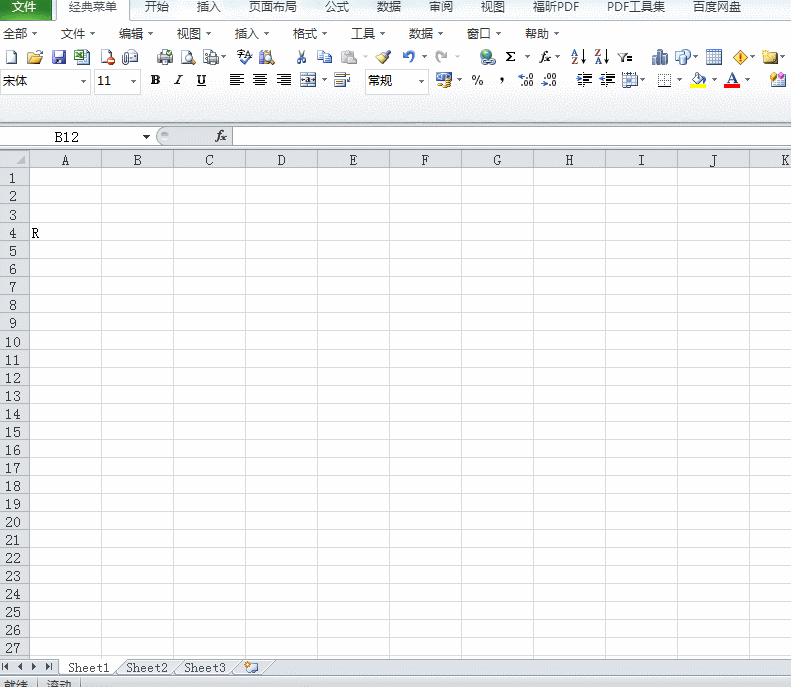This screenshot has height=687, width=791.
Task: Cut selection using the scissors icon
Action: [301, 57]
